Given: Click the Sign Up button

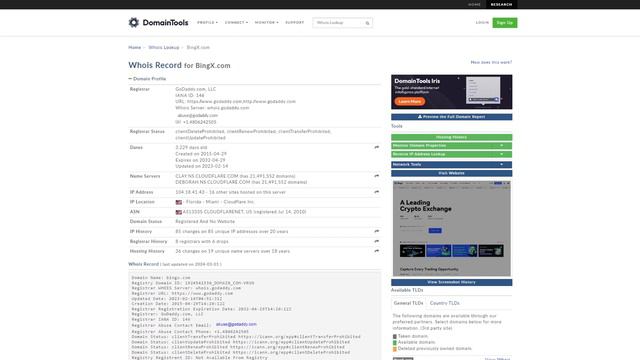Looking at the screenshot, I should [504, 23].
